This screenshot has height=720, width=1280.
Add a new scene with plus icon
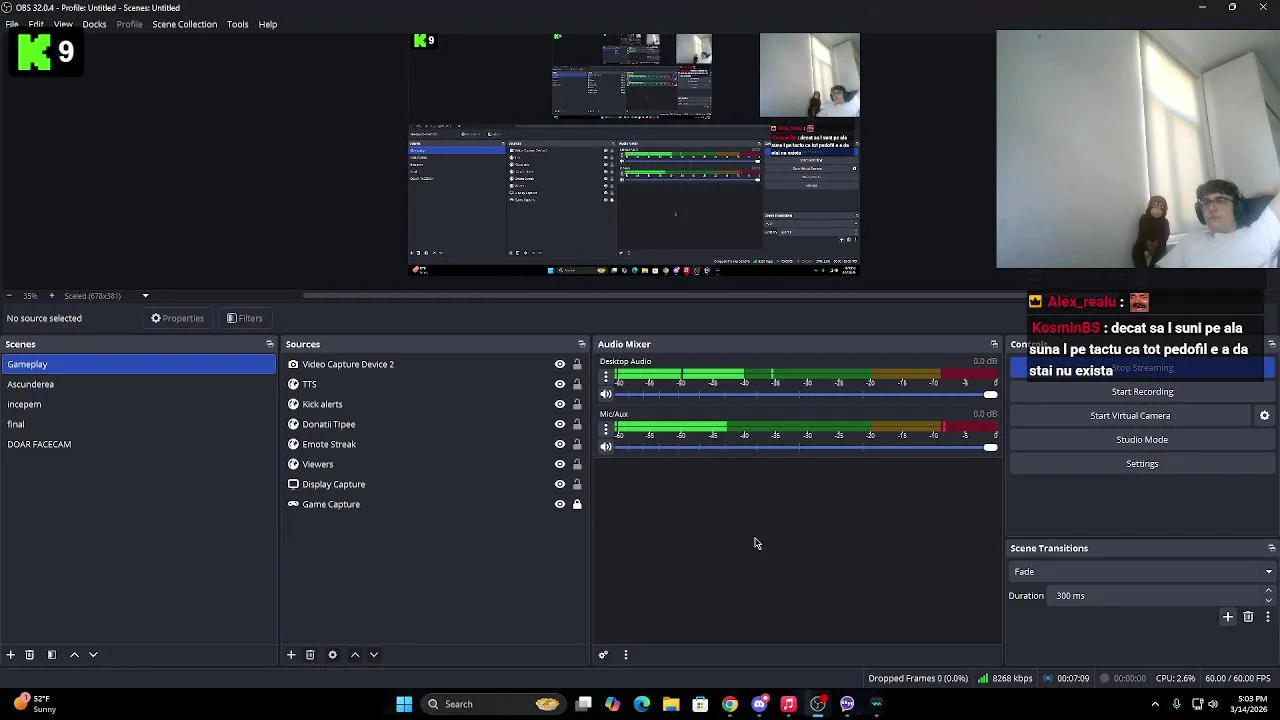[10, 655]
